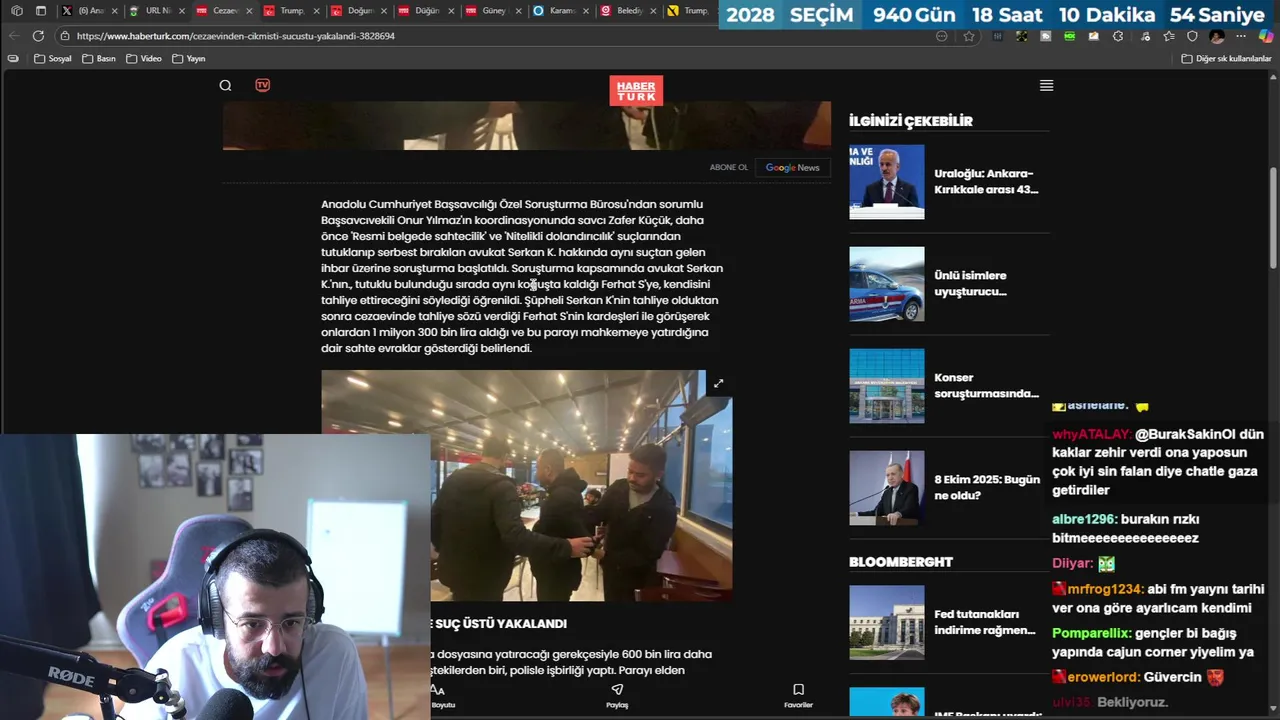Open the Sosyal bookmarks folder
1280x720 pixels.
click(53, 59)
